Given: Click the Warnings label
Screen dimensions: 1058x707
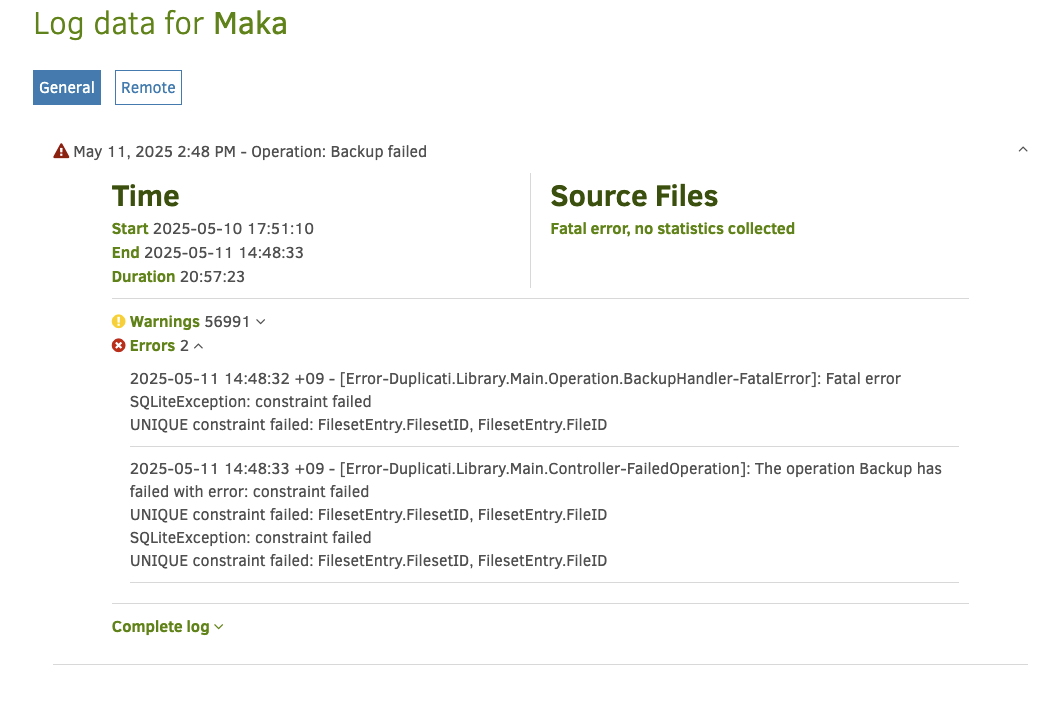Looking at the screenshot, I should tap(165, 322).
